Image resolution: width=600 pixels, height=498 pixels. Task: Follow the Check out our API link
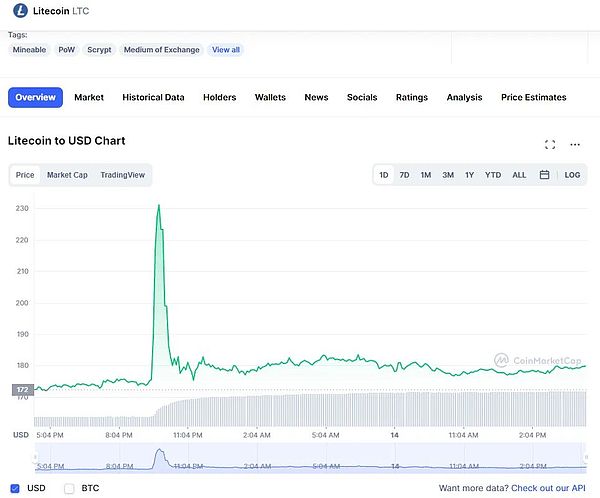[548, 488]
